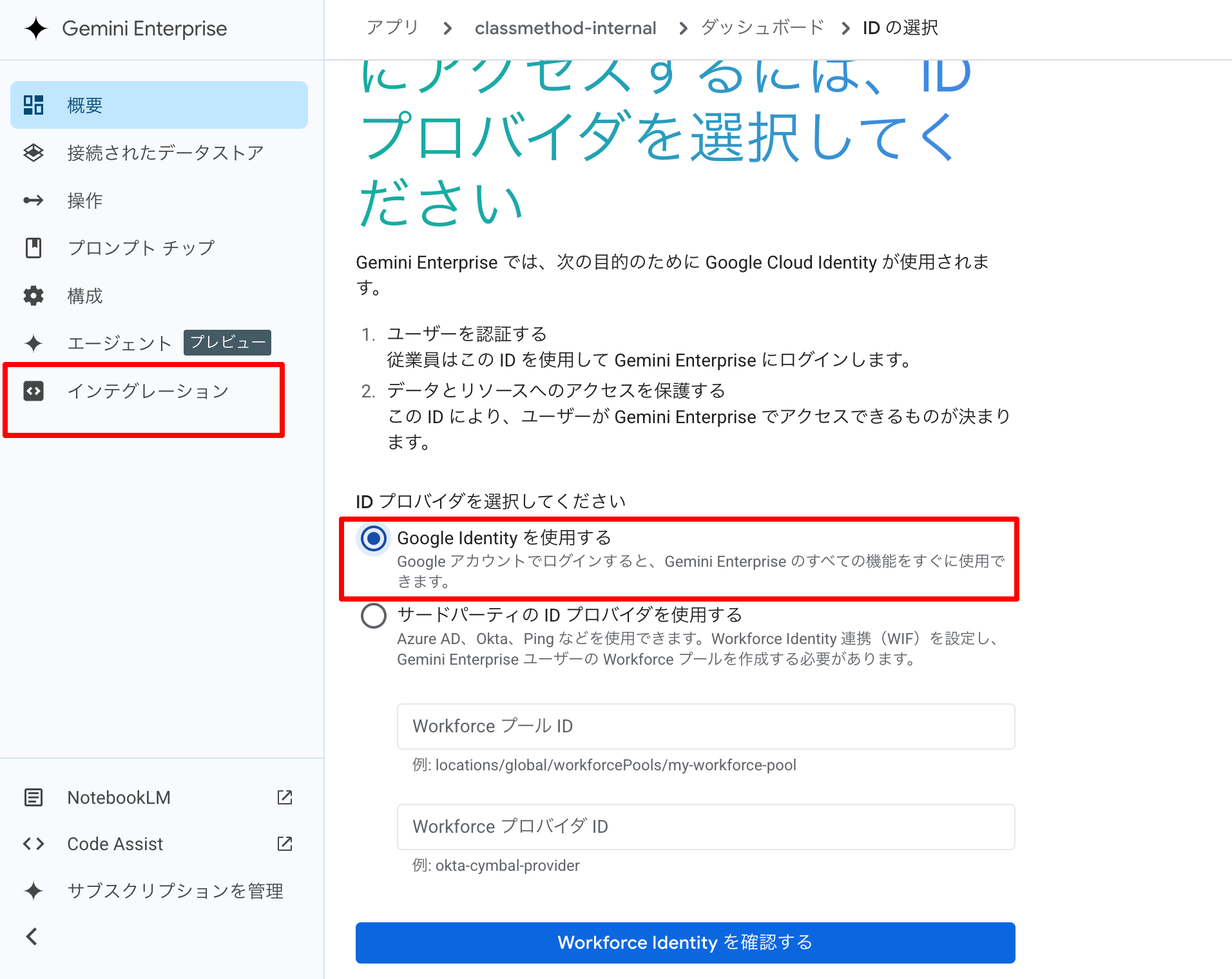Select Google Identity を使用する radio button

(x=374, y=538)
